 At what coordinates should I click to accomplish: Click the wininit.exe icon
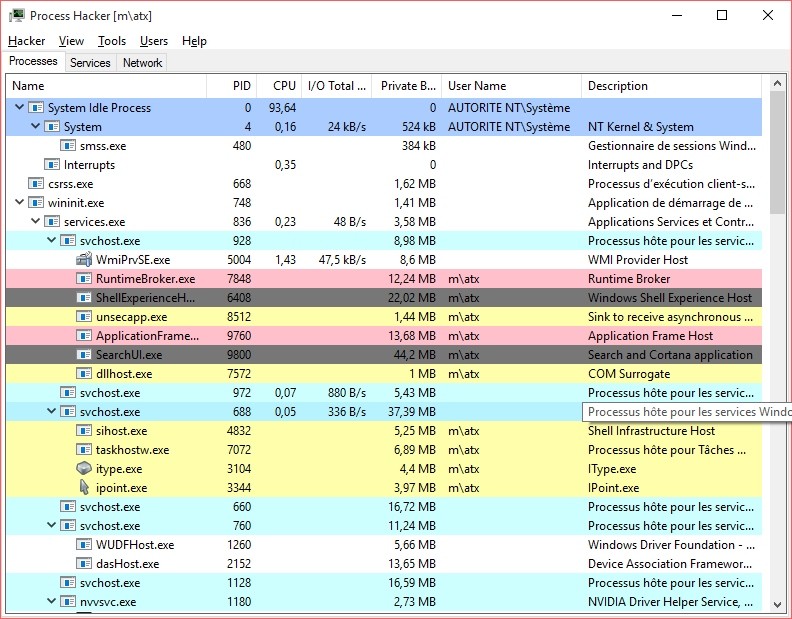[x=36, y=203]
